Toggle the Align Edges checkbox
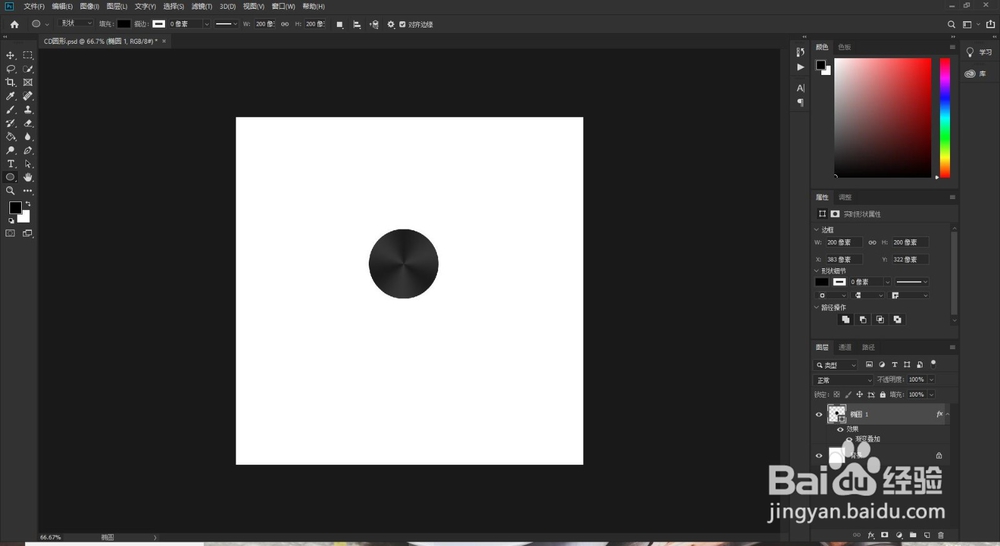 coord(402,24)
